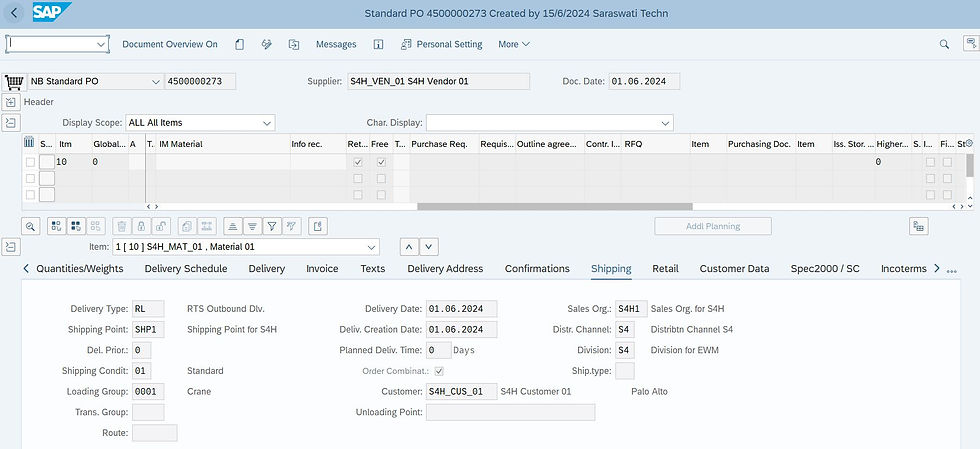This screenshot has width=980, height=449.
Task: Open Personal Setting
Action: coord(441,44)
